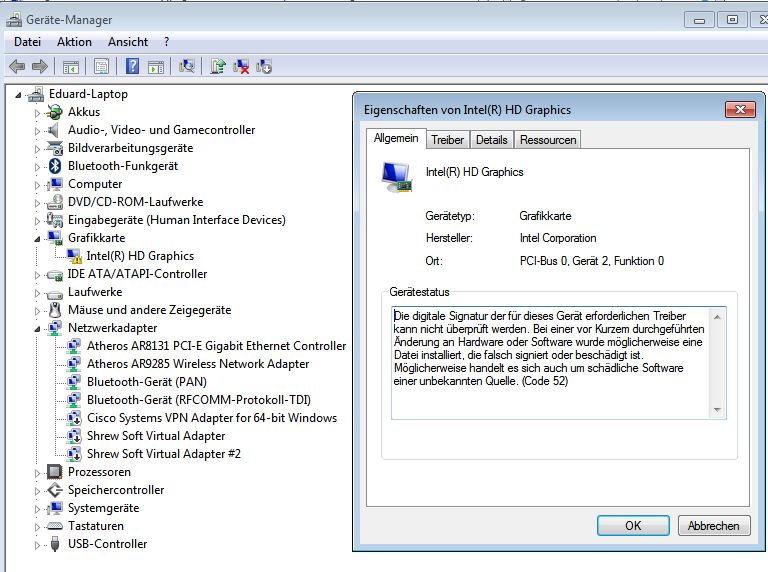Select the Allgemein tab
Image resolution: width=768 pixels, height=572 pixels.
point(396,138)
